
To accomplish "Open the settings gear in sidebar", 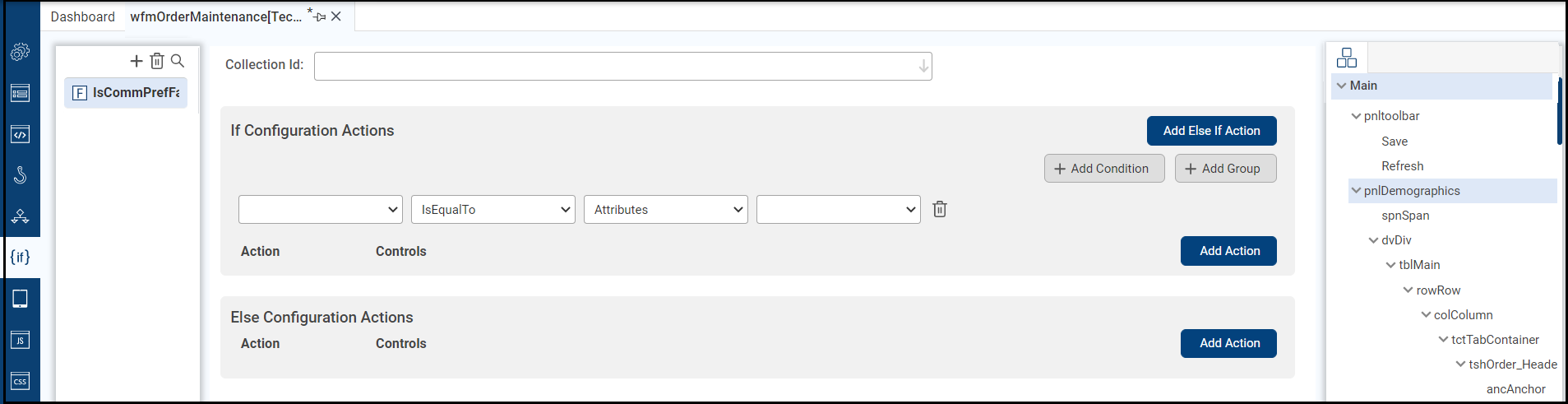I will point(21,52).
